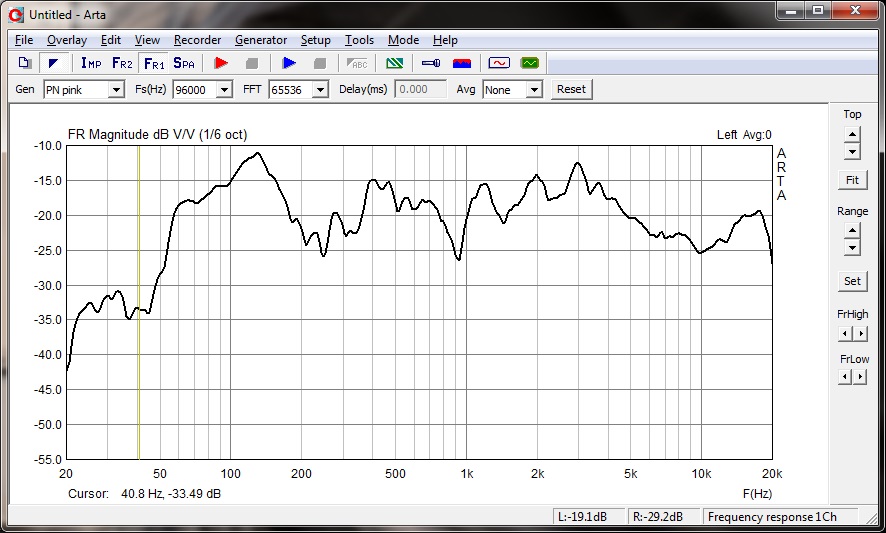Switch to SPA spectrum analyzer mode

pos(184,63)
